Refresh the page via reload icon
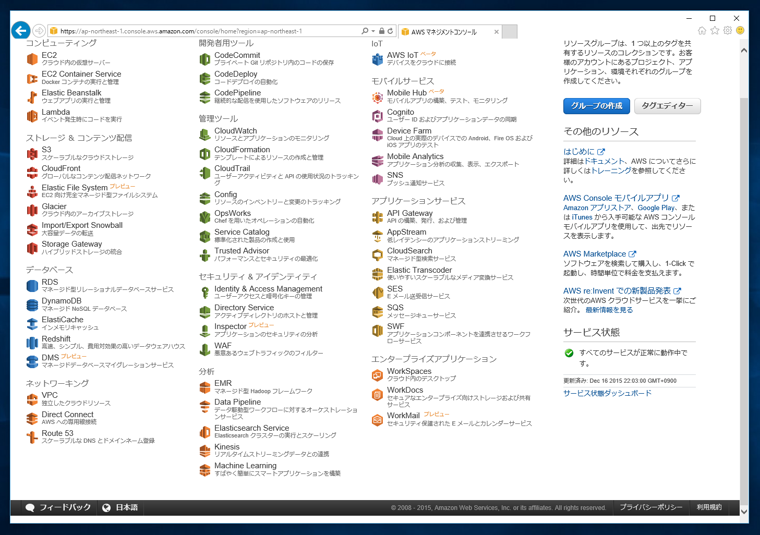Viewport: 760px width, 535px height. pyautogui.click(x=390, y=31)
